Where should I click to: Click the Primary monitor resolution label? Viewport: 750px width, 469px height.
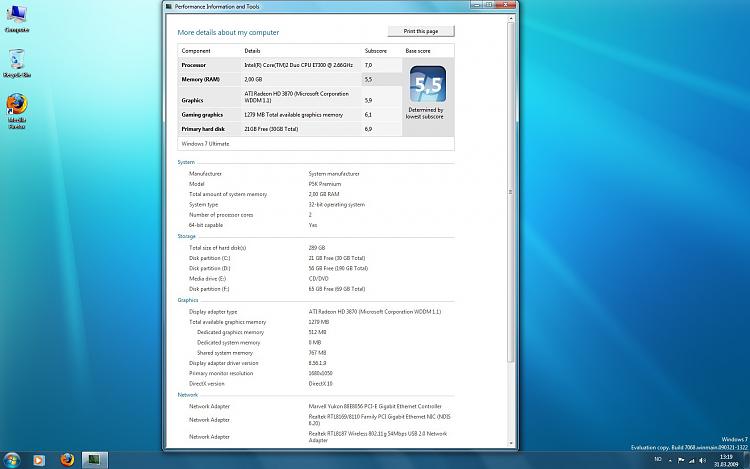[x=221, y=373]
